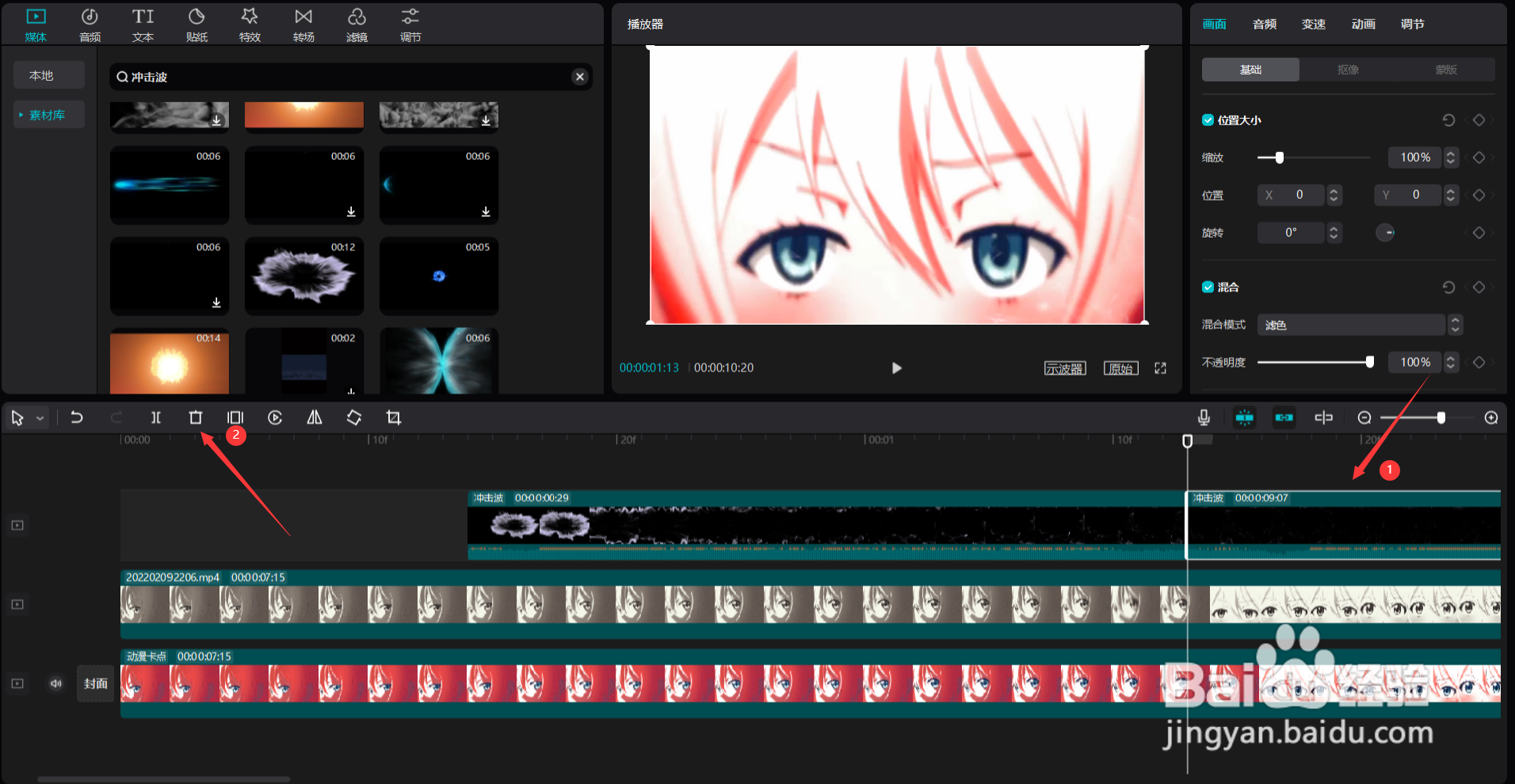Zoom in the timeline
The height and width of the screenshot is (784, 1515).
point(1491,417)
